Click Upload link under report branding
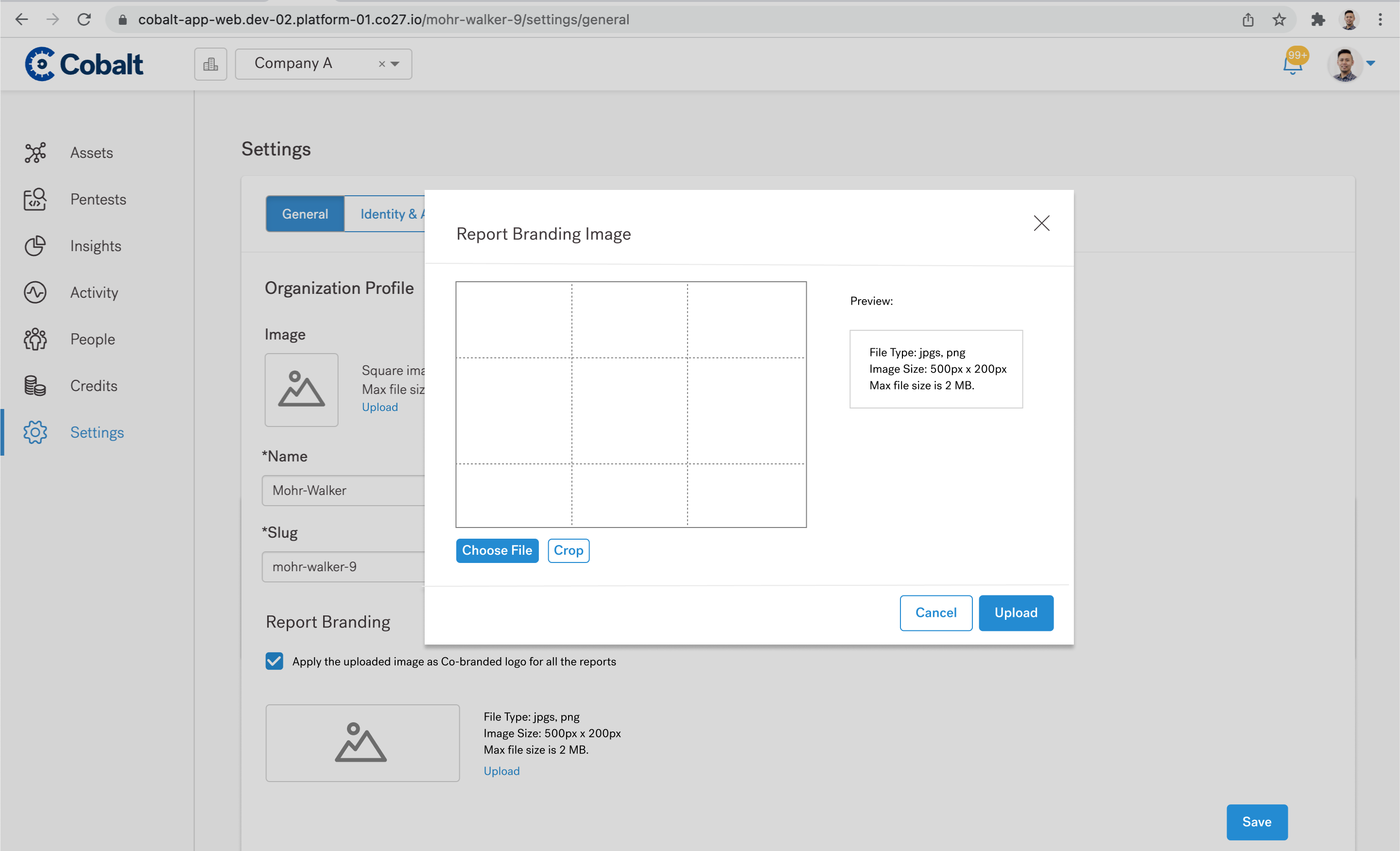 point(501,771)
